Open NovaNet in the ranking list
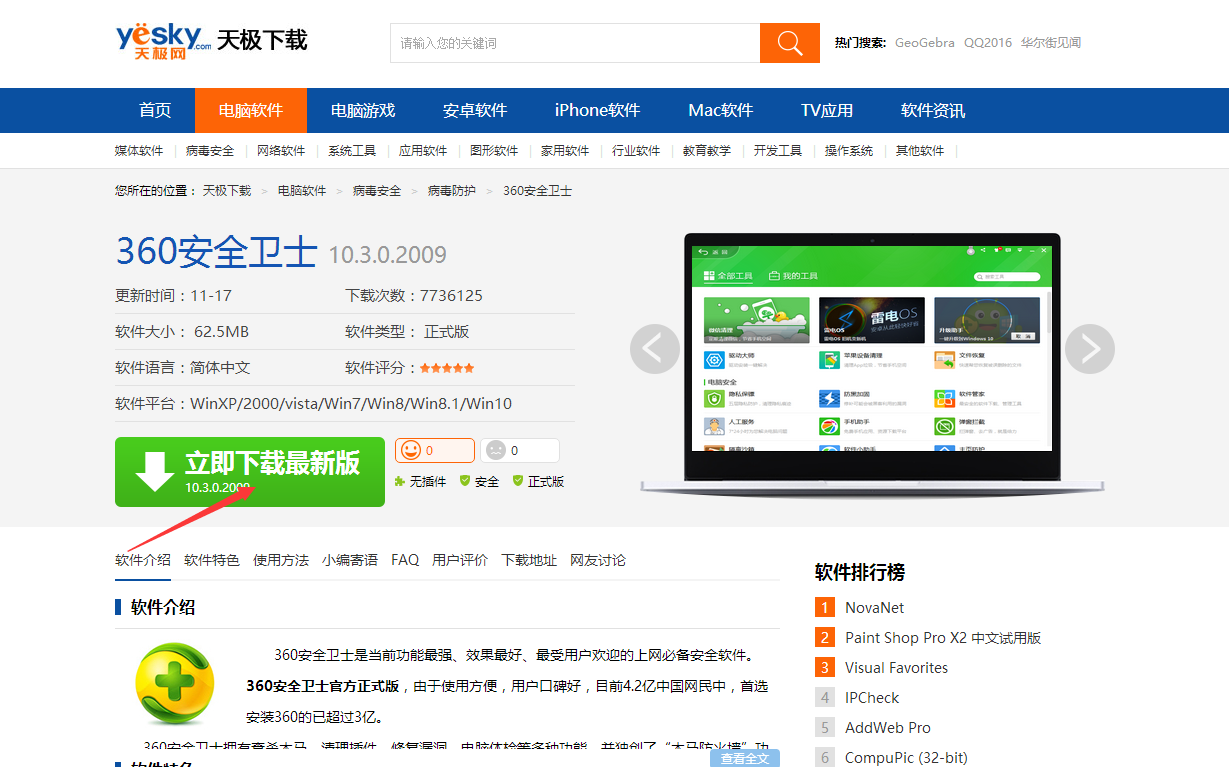This screenshot has width=1229, height=767. pos(874,608)
